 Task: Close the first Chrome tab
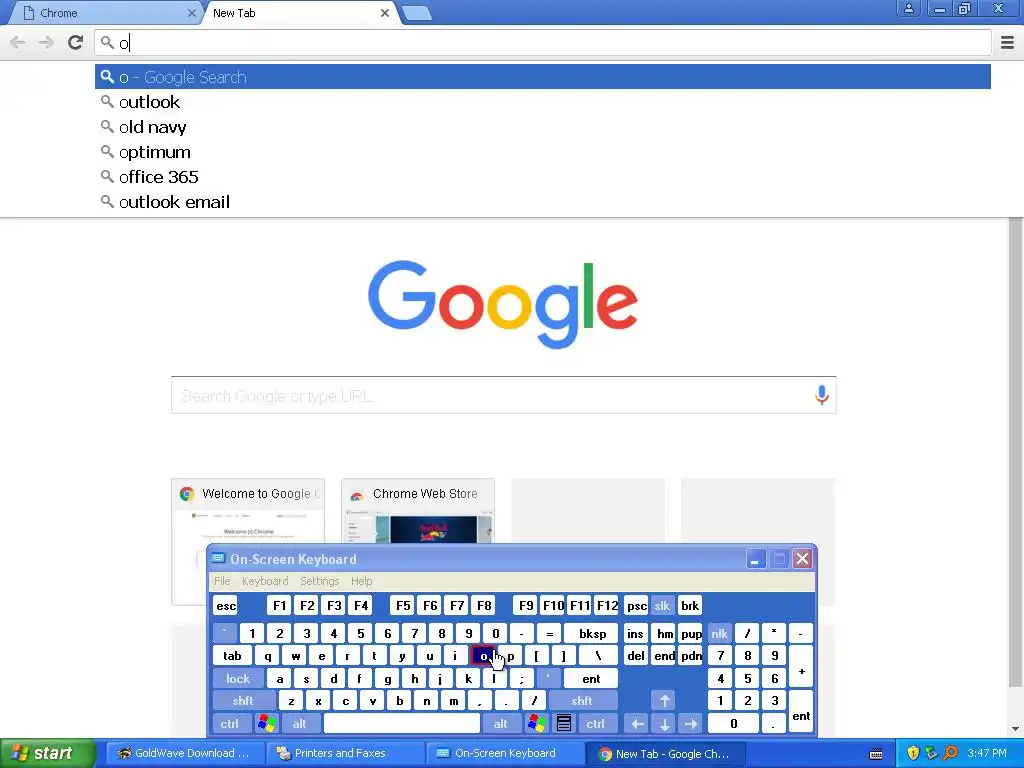(191, 13)
